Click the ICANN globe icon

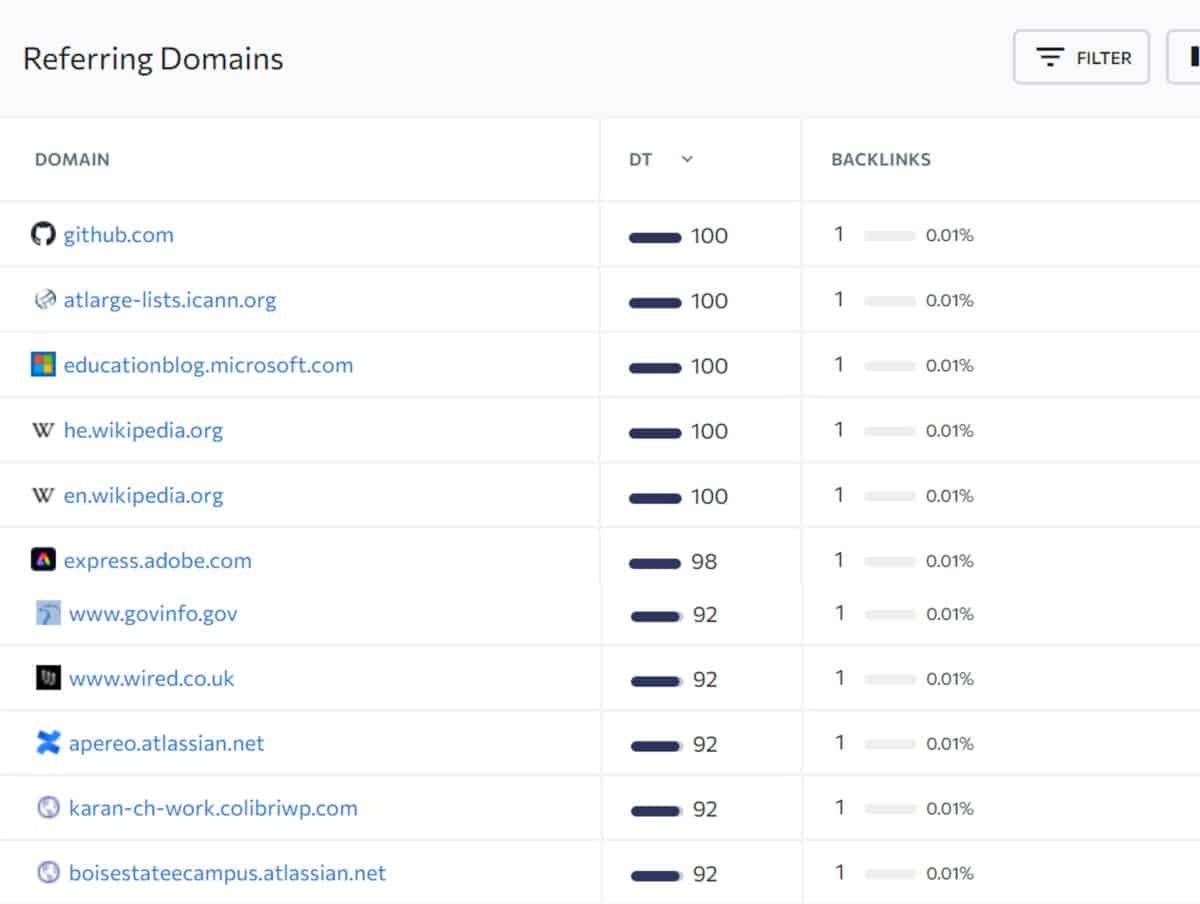pyautogui.click(x=44, y=299)
